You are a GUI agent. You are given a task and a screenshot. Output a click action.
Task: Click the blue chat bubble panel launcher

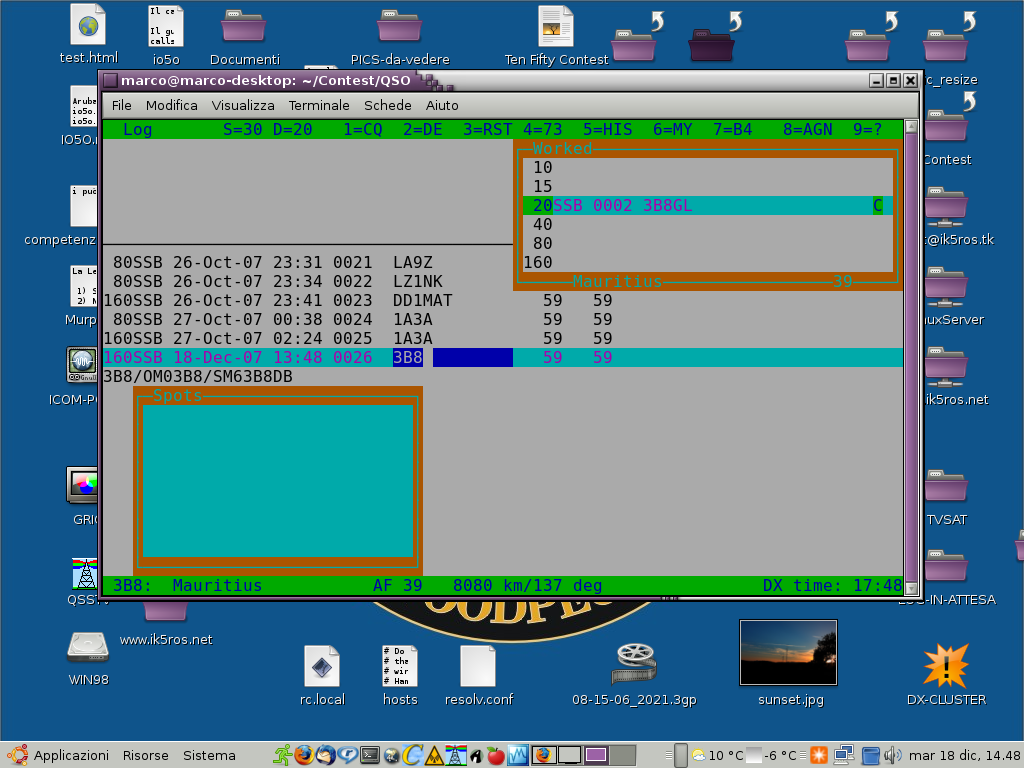coord(347,755)
